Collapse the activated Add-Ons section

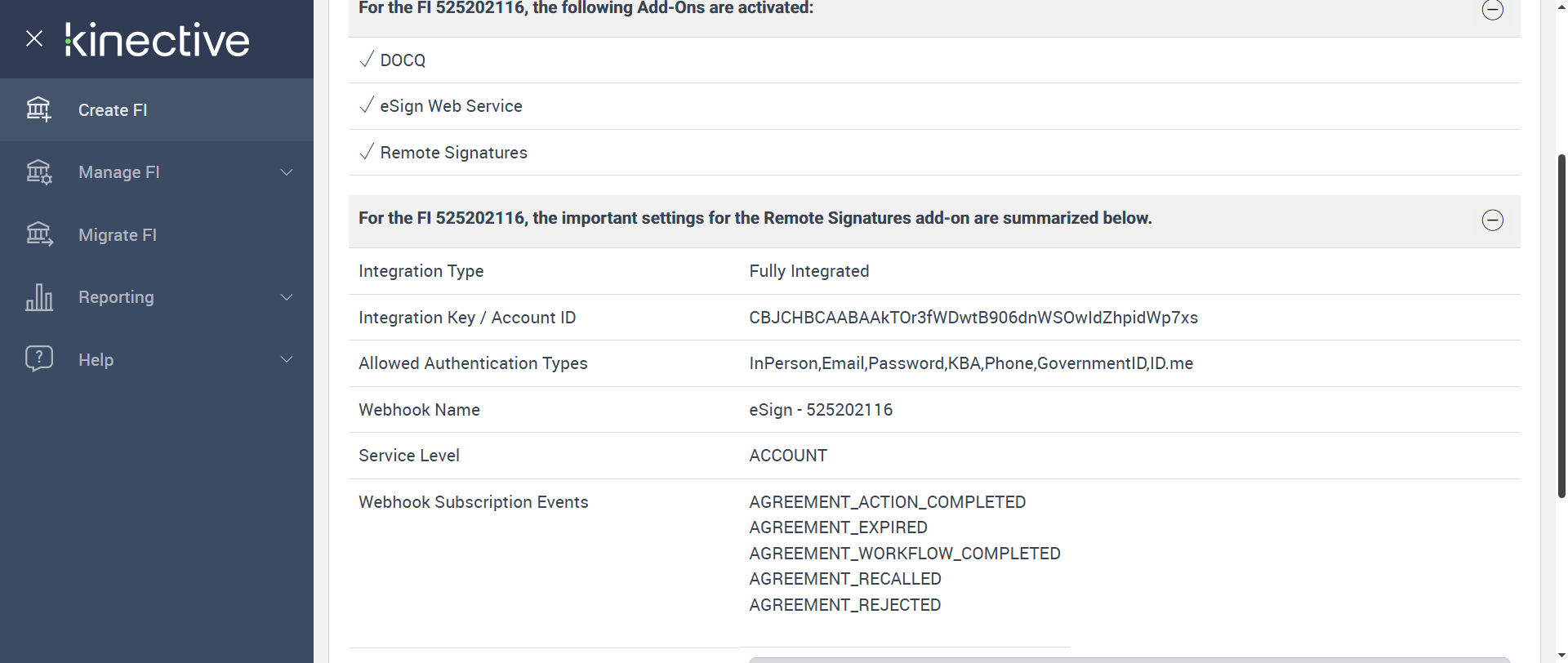coord(1492,10)
